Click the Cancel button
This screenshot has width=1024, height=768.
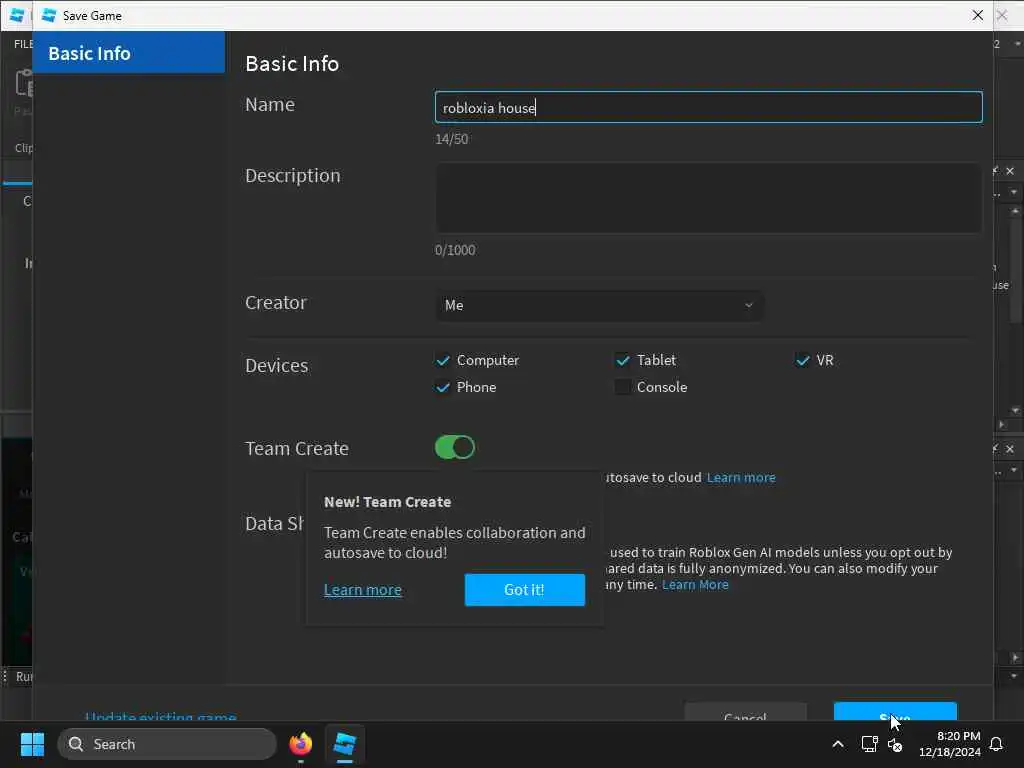(745, 712)
